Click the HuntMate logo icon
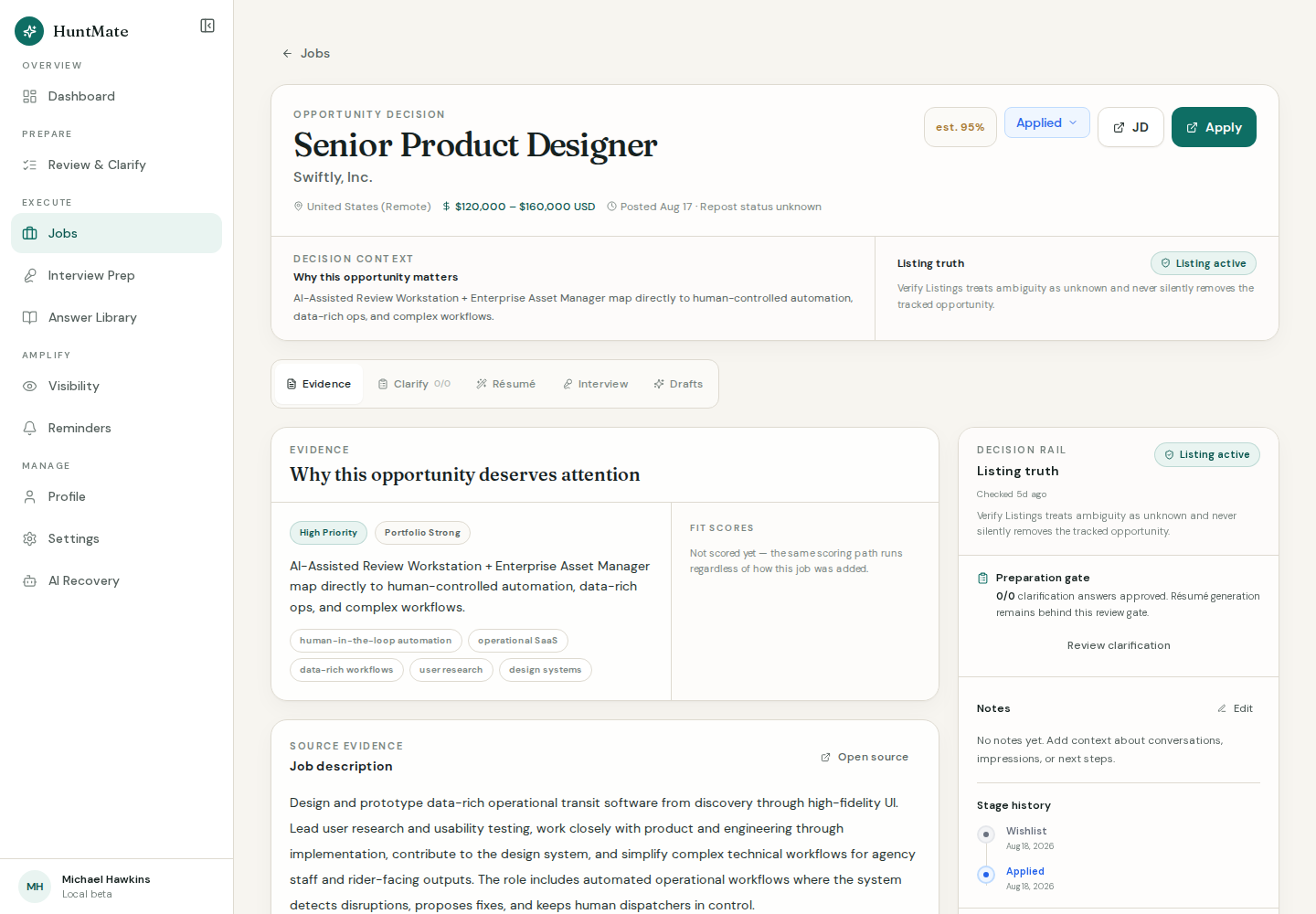 [29, 31]
